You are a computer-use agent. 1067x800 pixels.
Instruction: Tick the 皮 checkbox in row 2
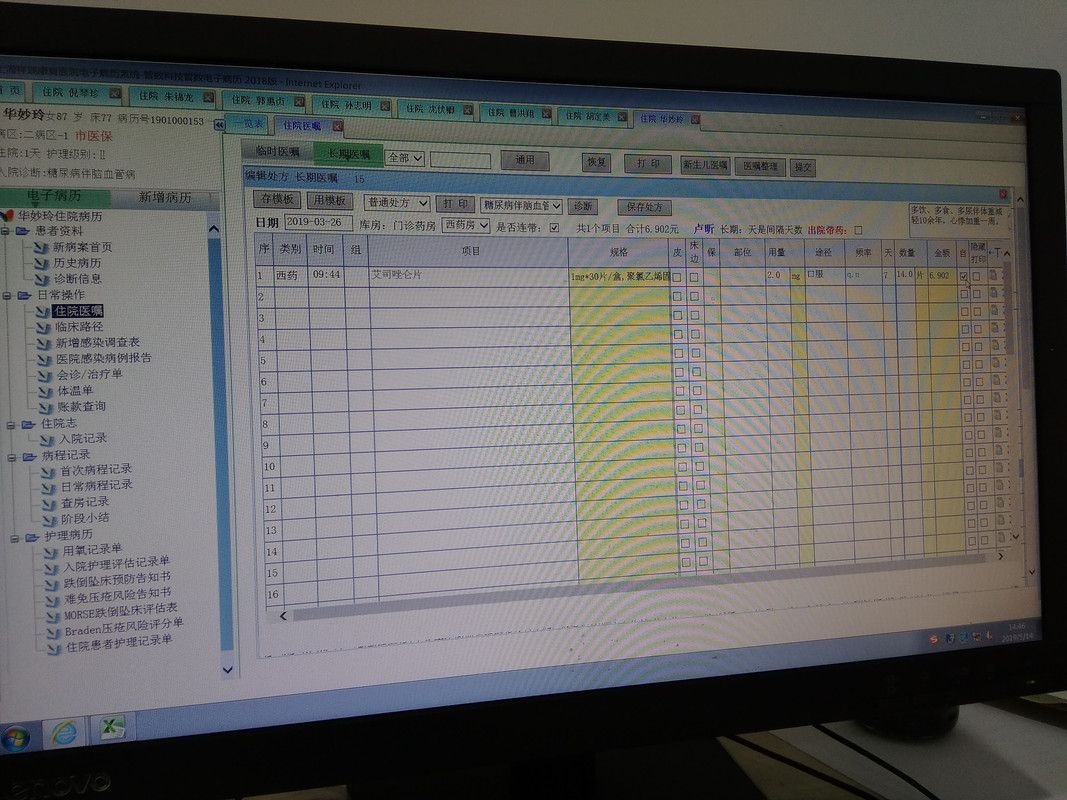pos(677,297)
